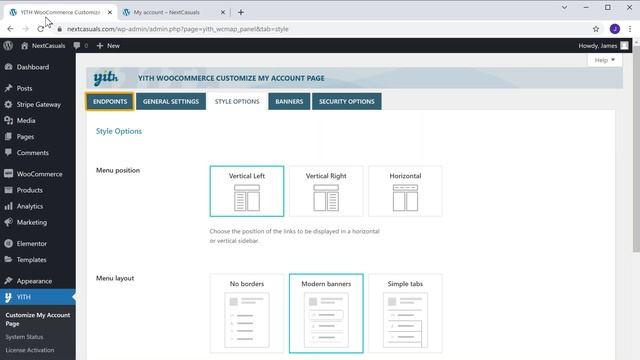Open a new browser tab
The height and width of the screenshot is (360, 640).
(241, 12)
